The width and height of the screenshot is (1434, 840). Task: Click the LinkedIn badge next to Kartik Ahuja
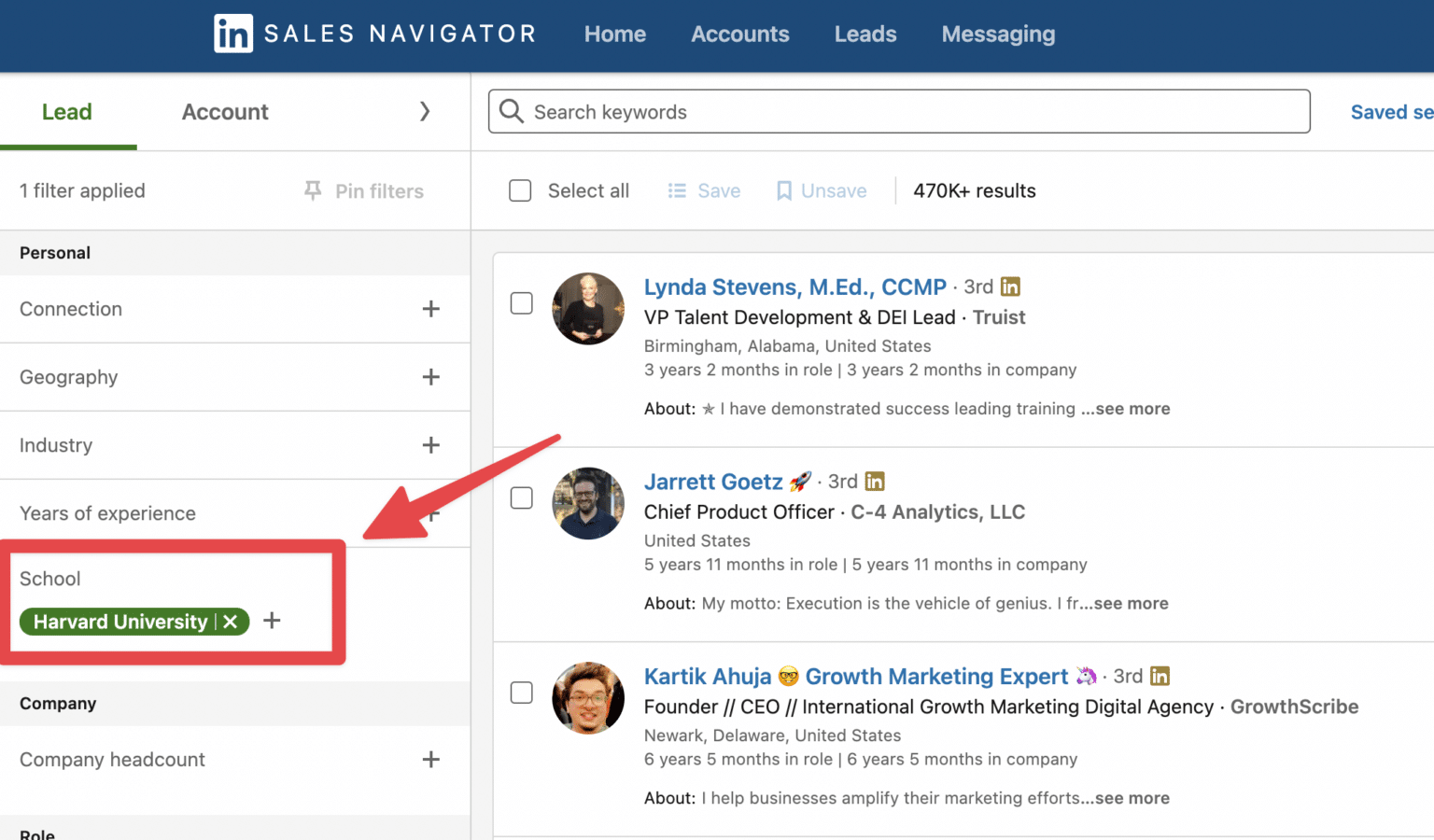pyautogui.click(x=1160, y=675)
